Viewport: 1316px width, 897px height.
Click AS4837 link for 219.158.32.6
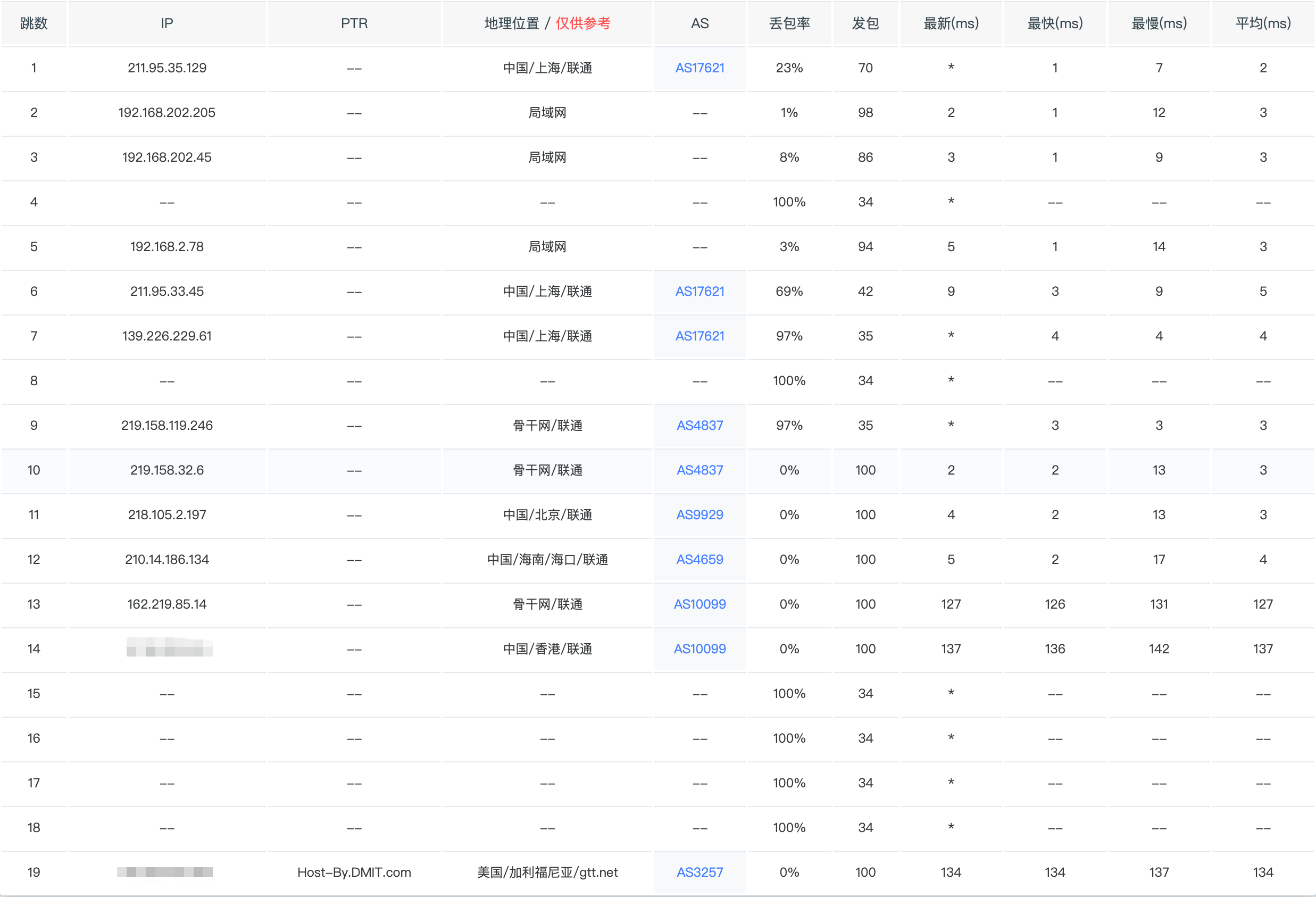pos(699,470)
